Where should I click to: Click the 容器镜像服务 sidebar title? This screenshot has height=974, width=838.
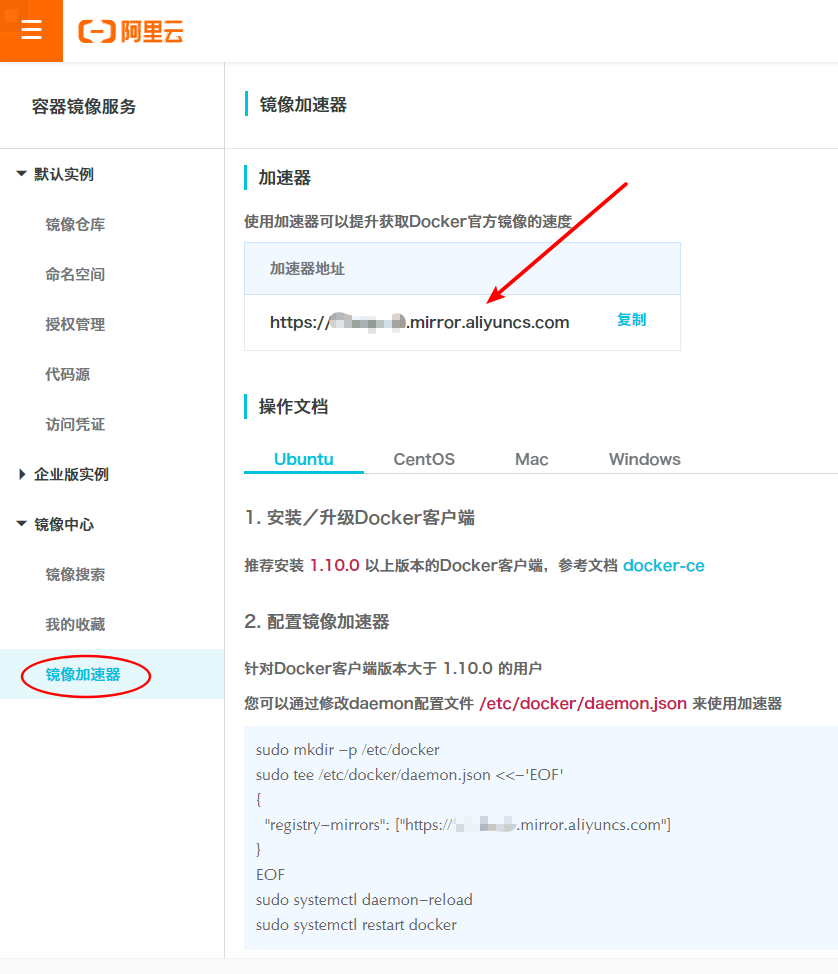tap(84, 107)
